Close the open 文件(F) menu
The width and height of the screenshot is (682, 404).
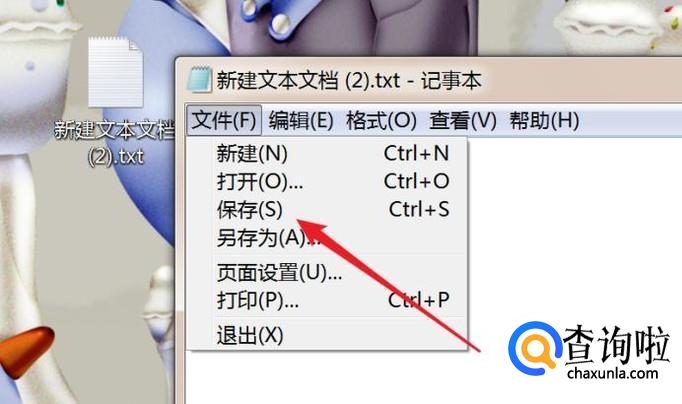224,120
